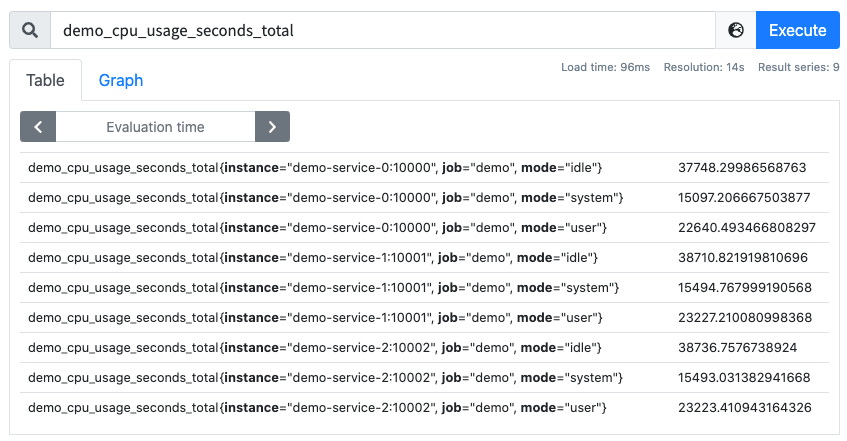The image size is (847, 441).
Task: Focus the query expression input field
Action: (x=383, y=30)
